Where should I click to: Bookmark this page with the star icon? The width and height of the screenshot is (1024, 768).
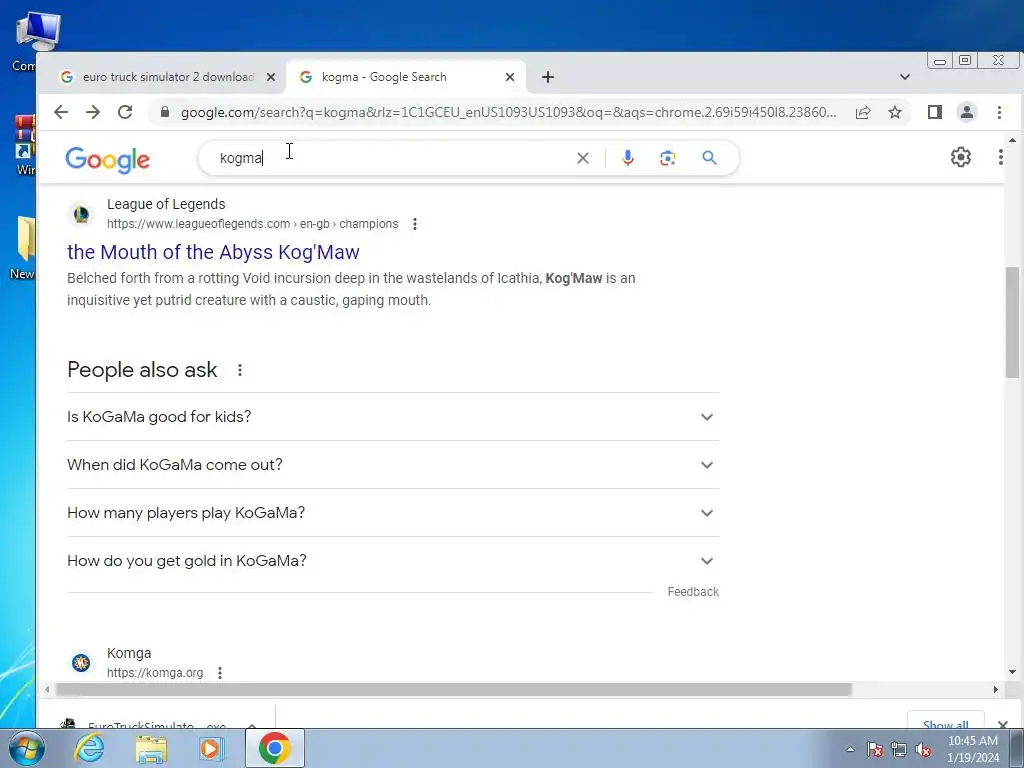point(895,112)
